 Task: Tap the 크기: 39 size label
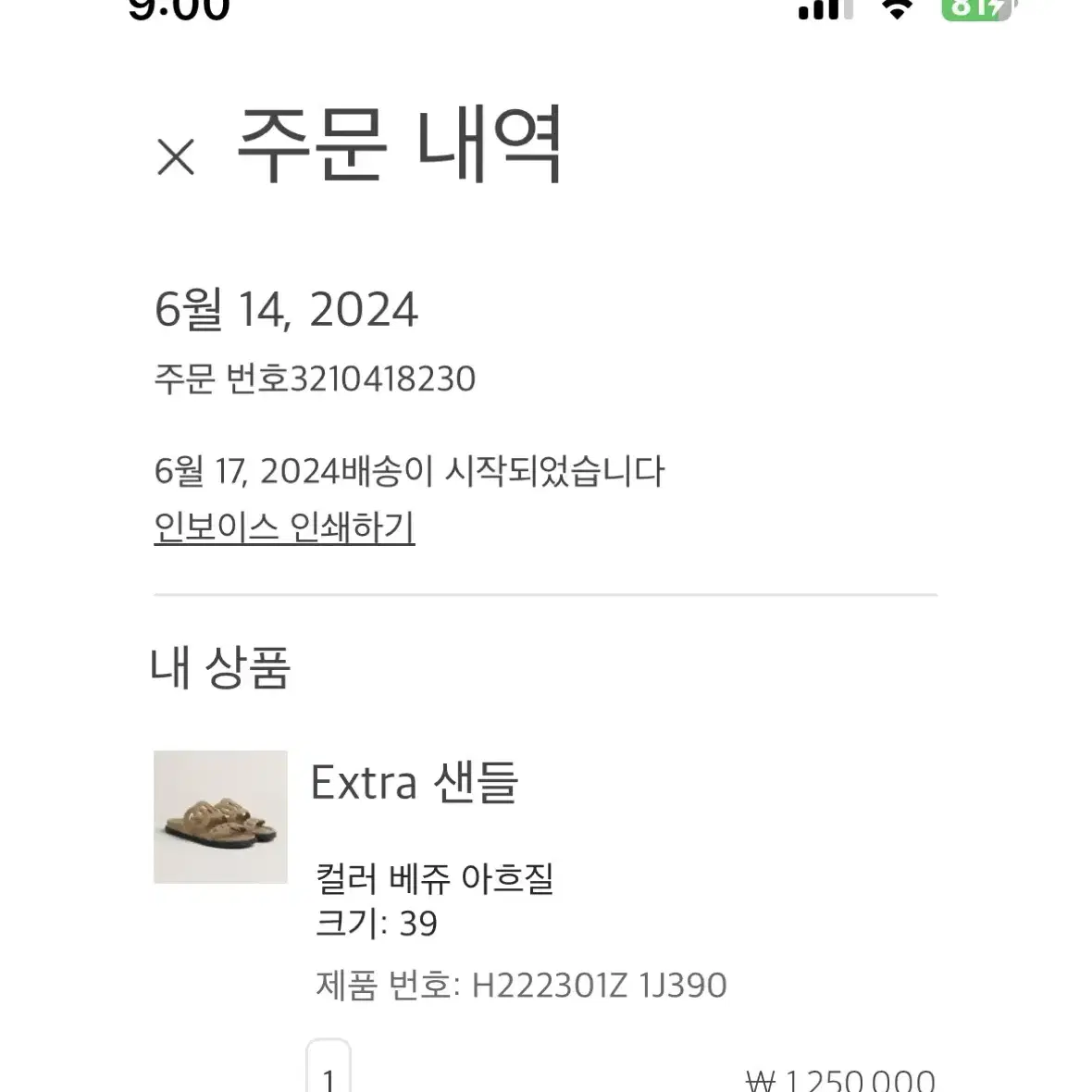(377, 924)
